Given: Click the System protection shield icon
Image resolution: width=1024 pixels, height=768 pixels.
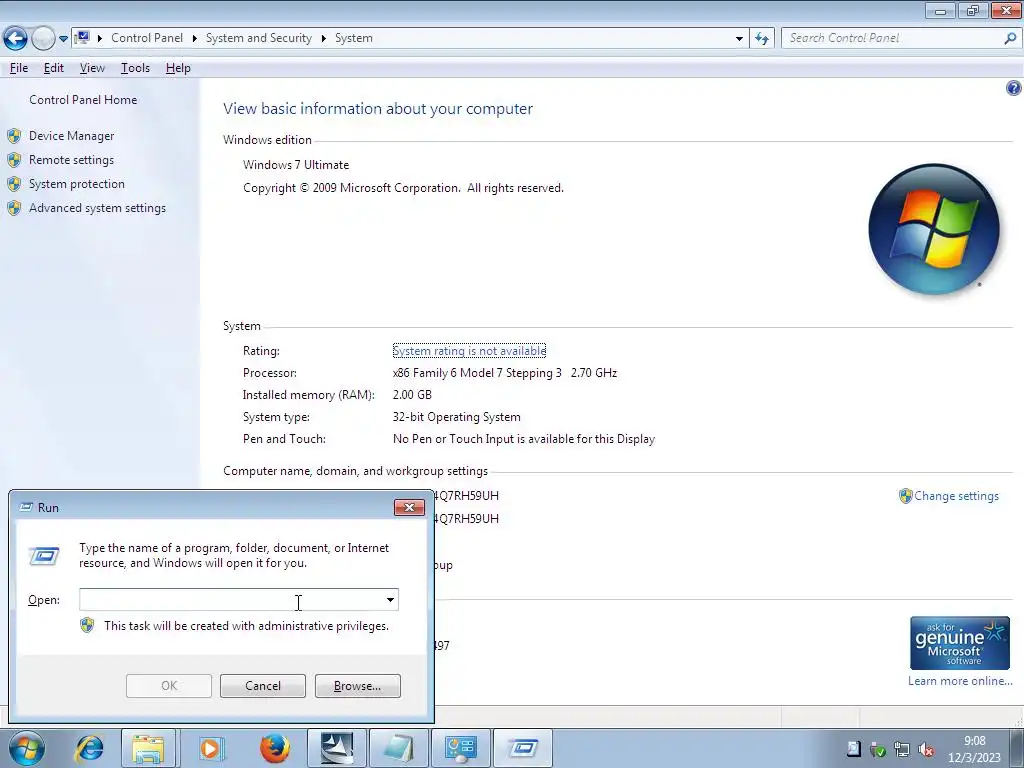Looking at the screenshot, I should (x=14, y=184).
